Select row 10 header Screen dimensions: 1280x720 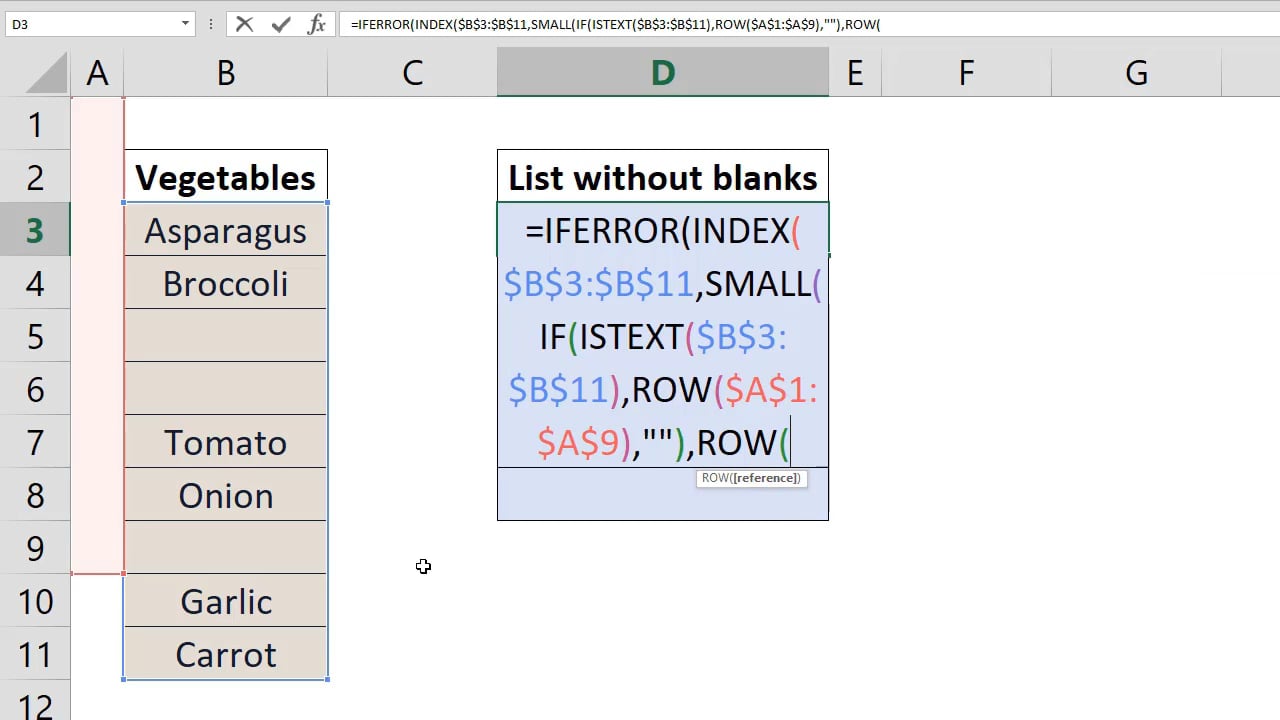(x=35, y=601)
